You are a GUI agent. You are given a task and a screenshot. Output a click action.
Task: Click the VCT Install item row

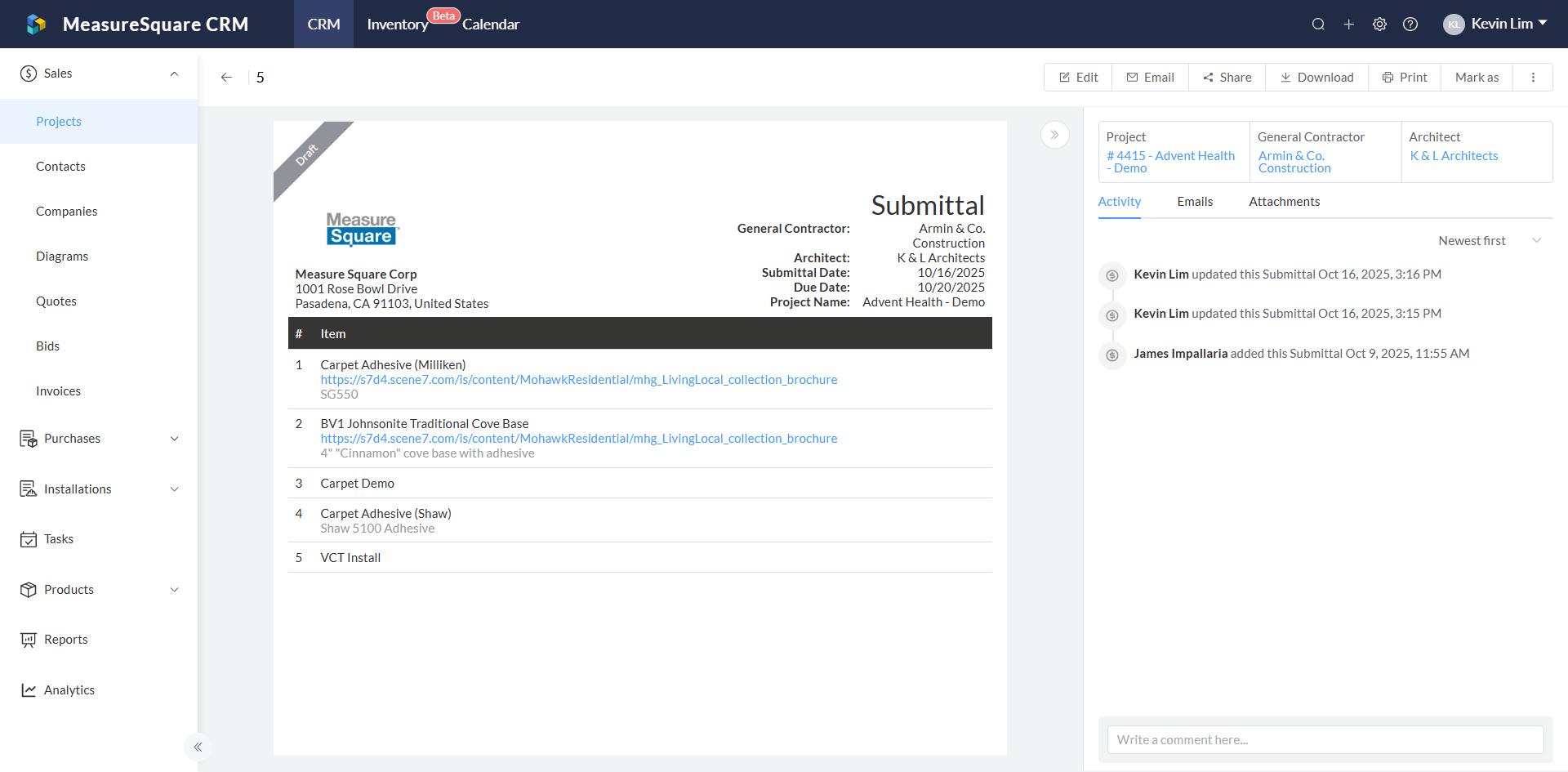click(x=640, y=558)
